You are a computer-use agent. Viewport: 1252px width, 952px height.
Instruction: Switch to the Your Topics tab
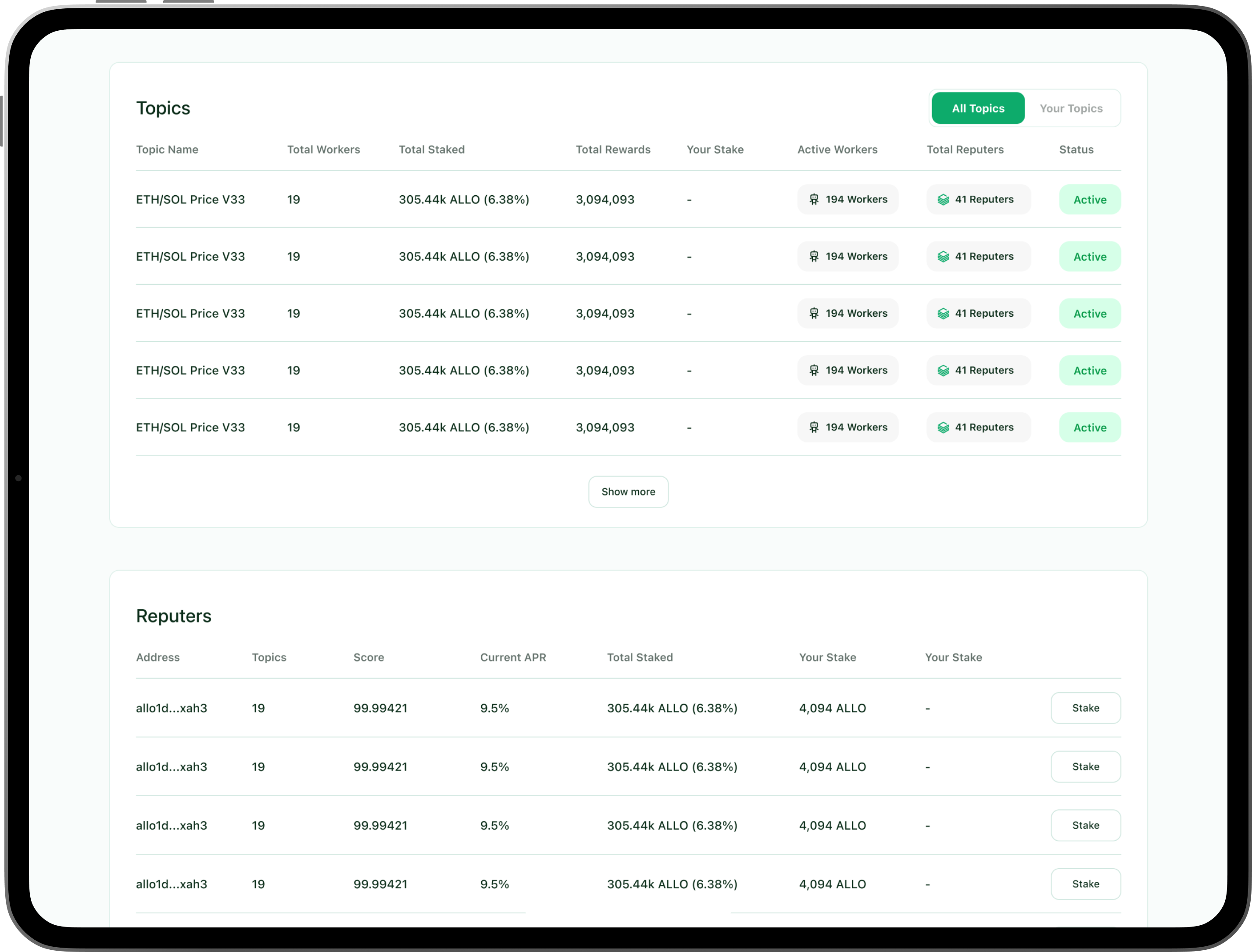[x=1071, y=108]
